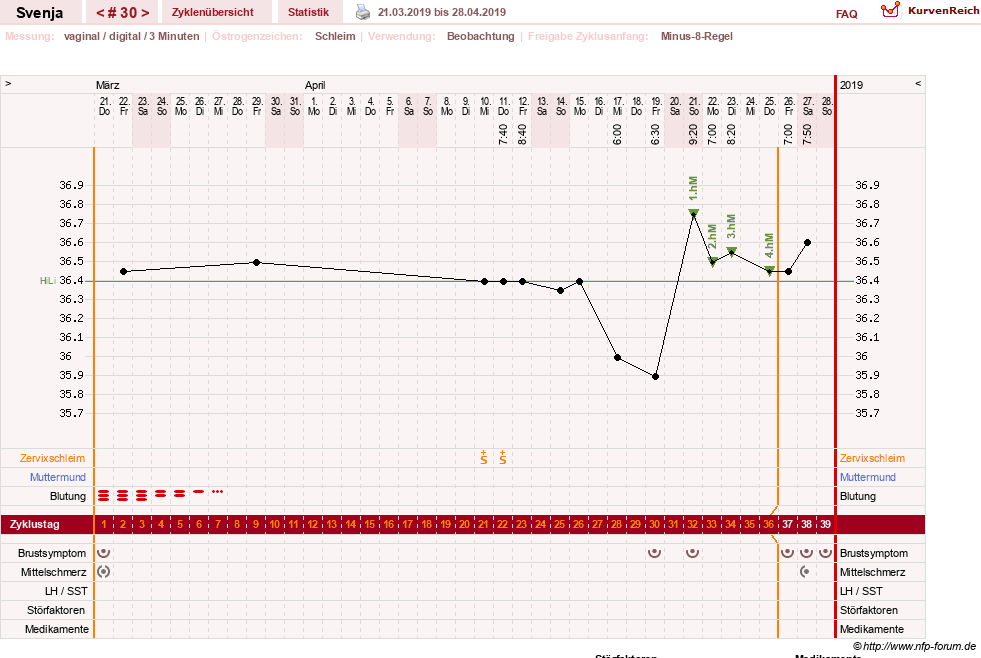Expand chart with the left '>' arrow
Image resolution: width=981 pixels, height=658 pixels.
8,83
